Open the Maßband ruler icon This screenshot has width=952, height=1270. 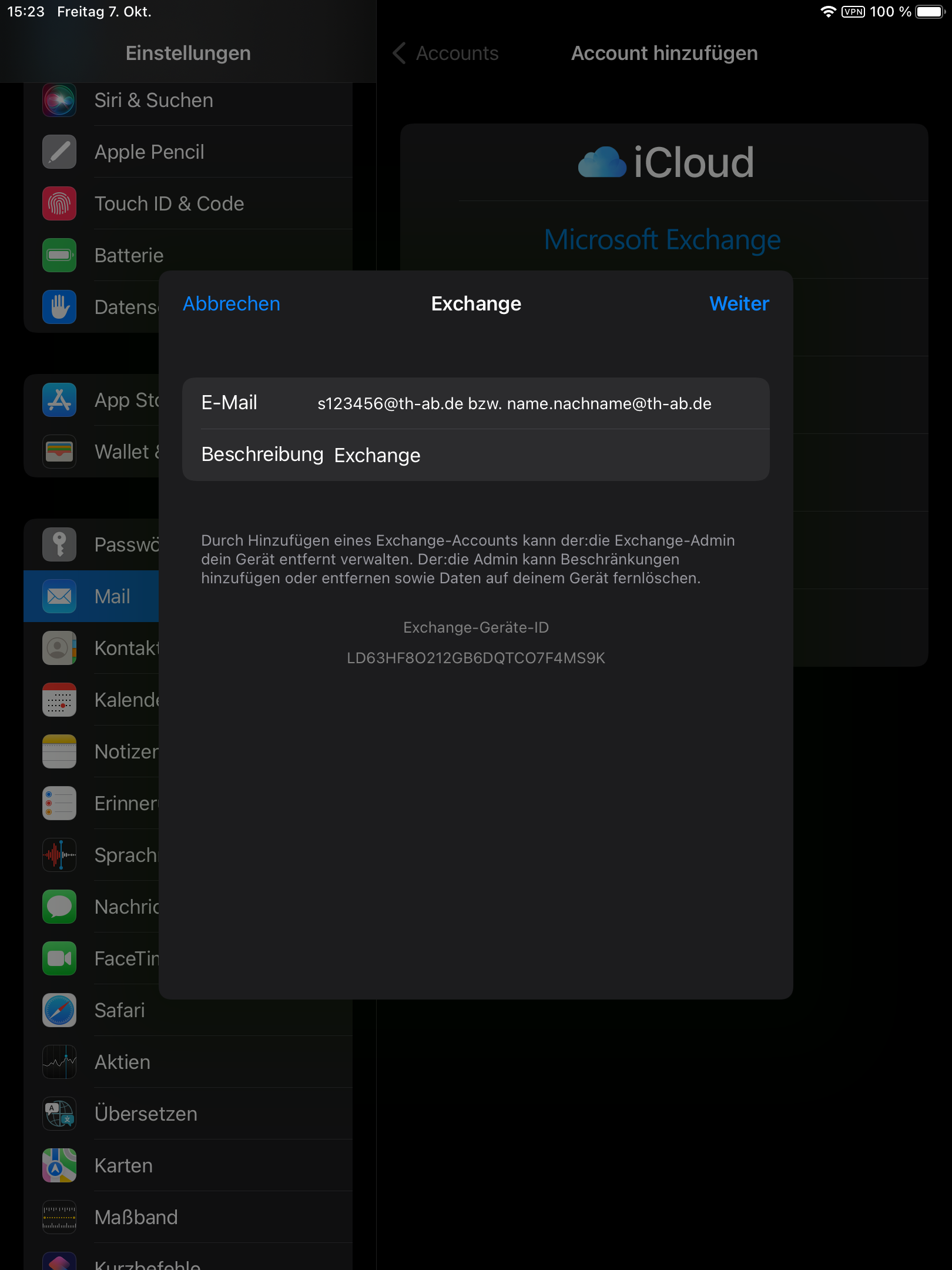tap(59, 1217)
